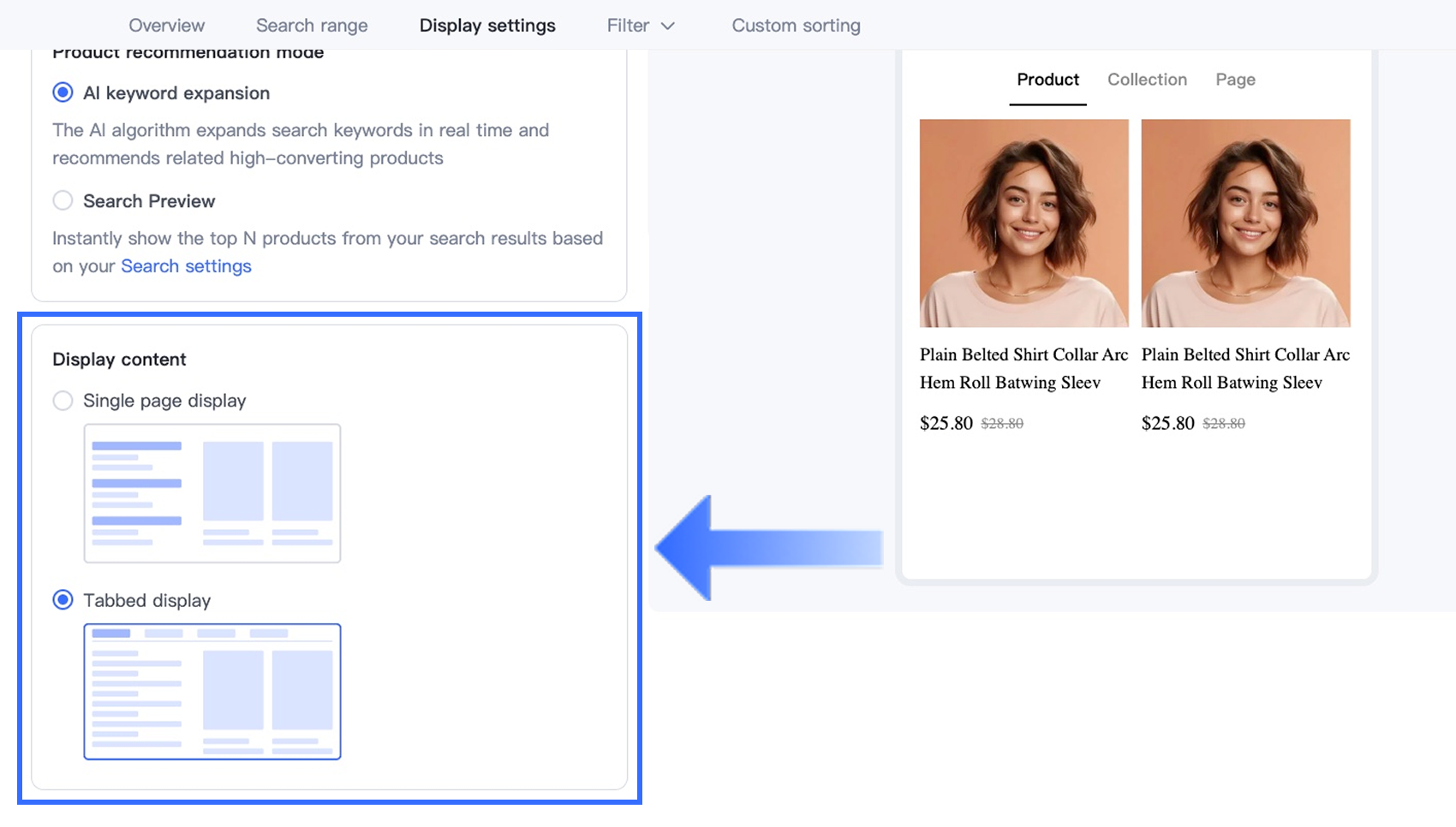Viewport: 1456px width, 827px height.
Task: Select the Display settings tab
Action: (487, 26)
